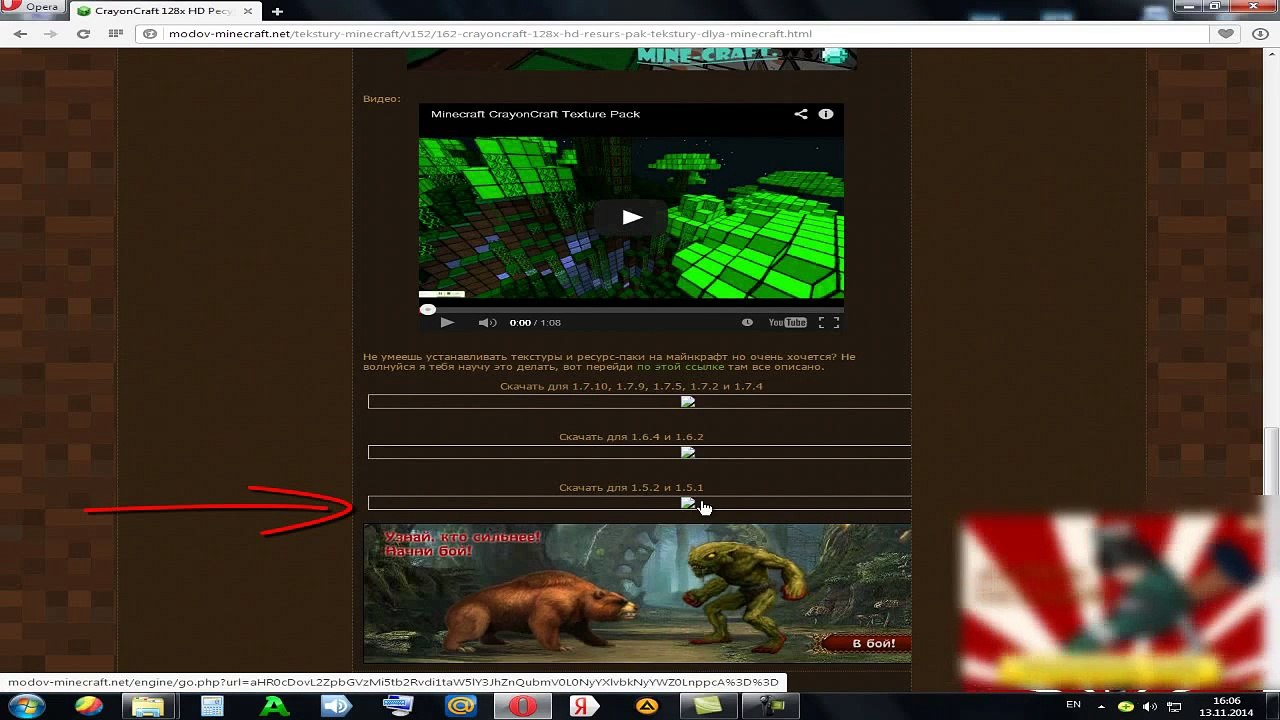Open the screen recorder app in taskbar

771,706
